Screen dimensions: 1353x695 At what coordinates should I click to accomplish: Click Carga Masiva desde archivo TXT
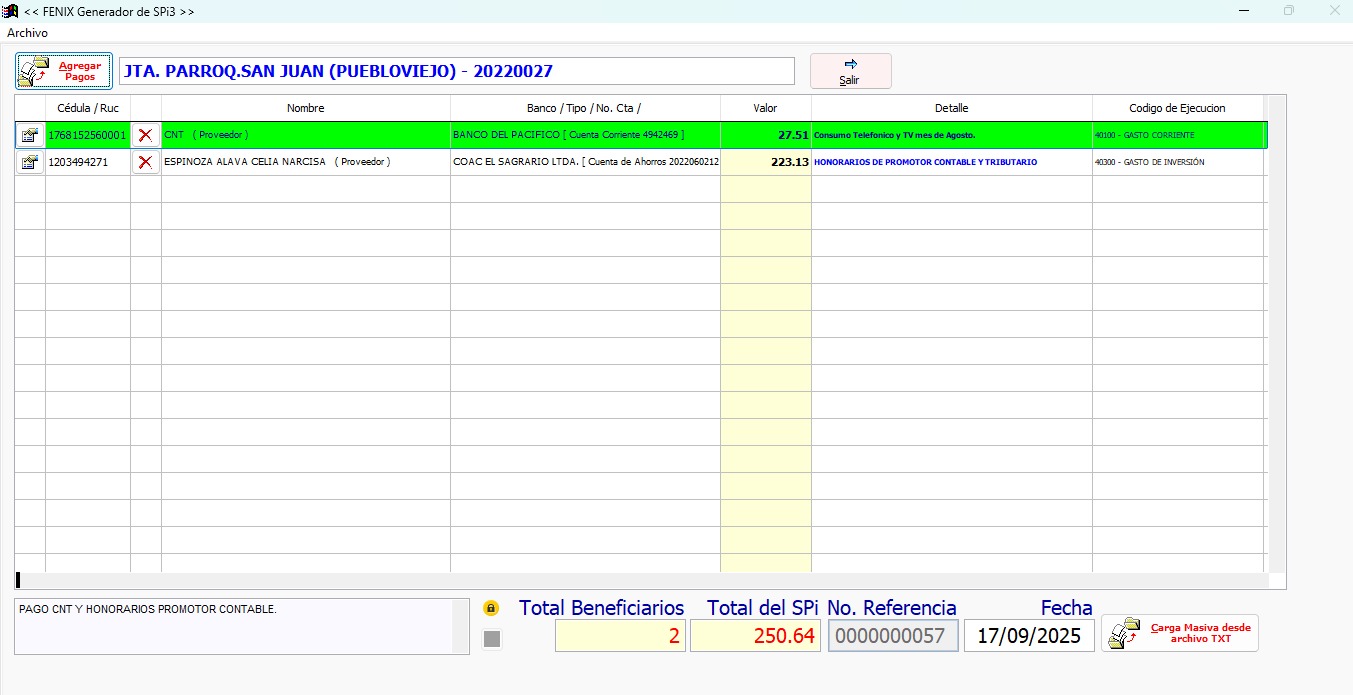[1180, 633]
